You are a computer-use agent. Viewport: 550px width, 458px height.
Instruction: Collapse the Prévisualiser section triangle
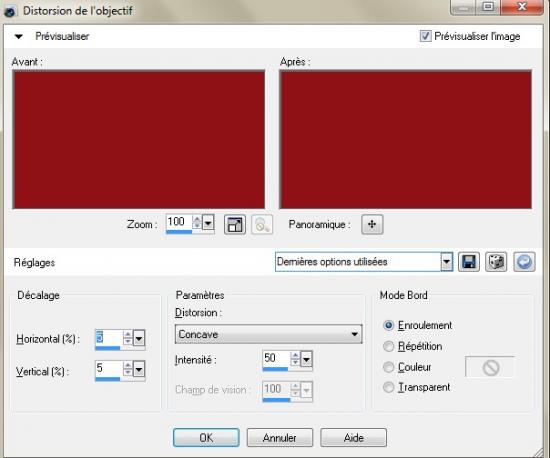pyautogui.click(x=19, y=36)
